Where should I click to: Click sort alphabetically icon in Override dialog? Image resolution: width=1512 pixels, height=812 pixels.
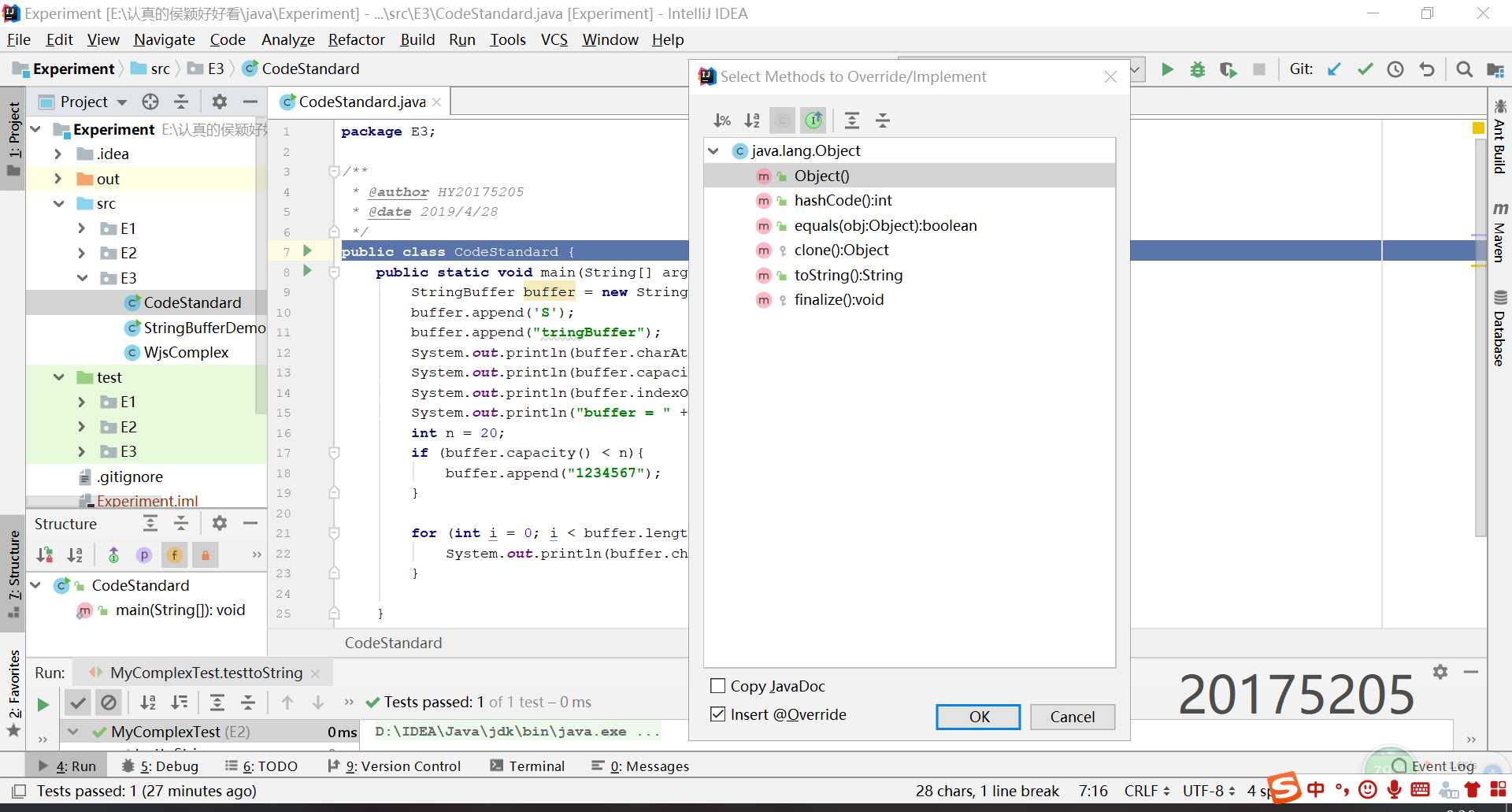click(752, 121)
